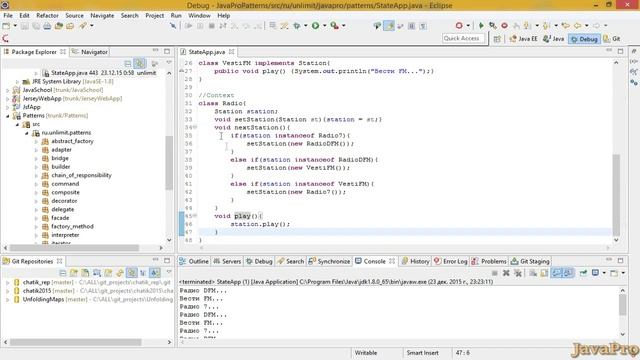The height and width of the screenshot is (360, 640).
Task: Click Remove All Terminated Launches icon
Action: [518, 273]
